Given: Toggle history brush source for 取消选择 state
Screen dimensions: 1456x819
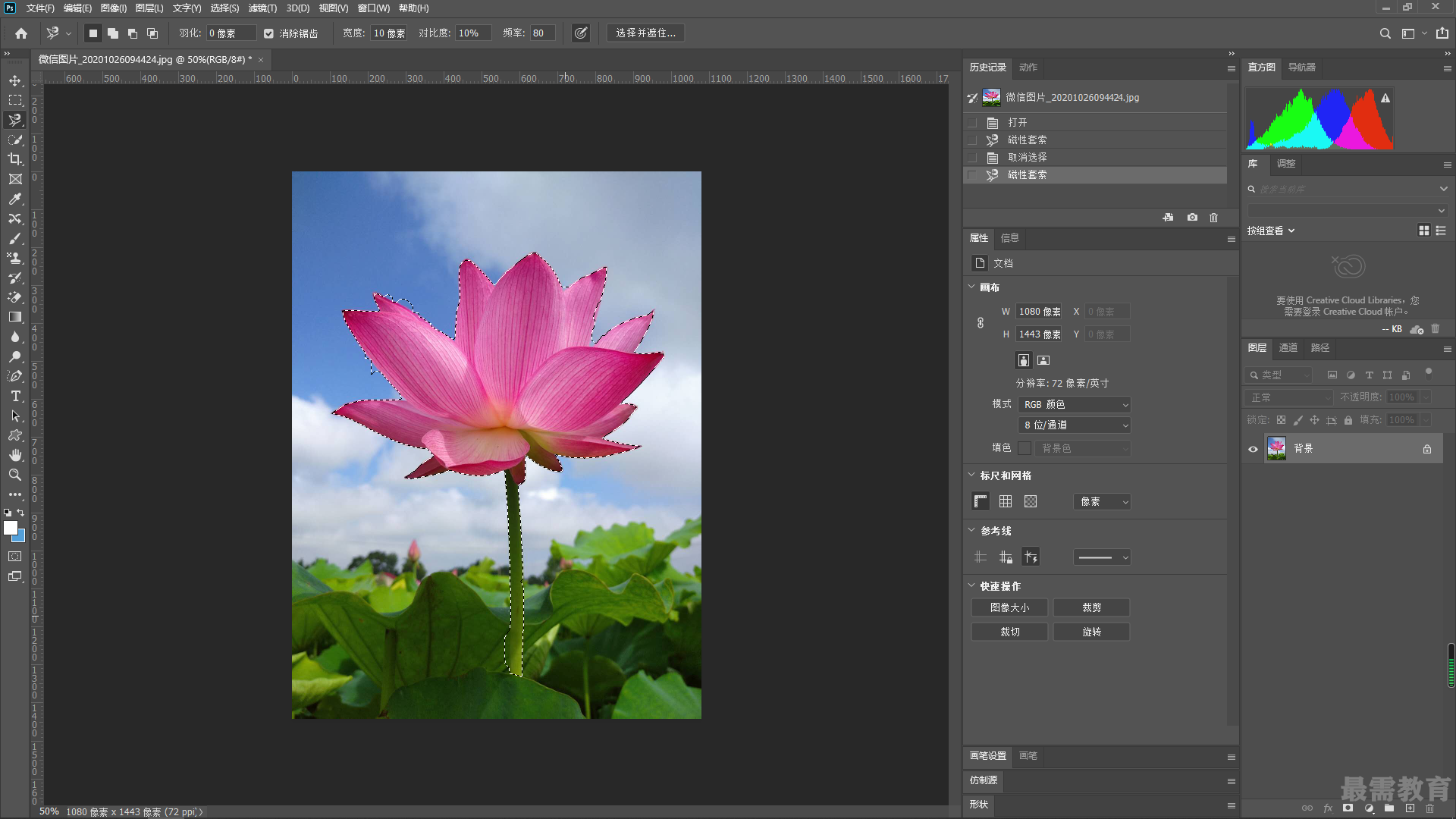Looking at the screenshot, I should 972,157.
